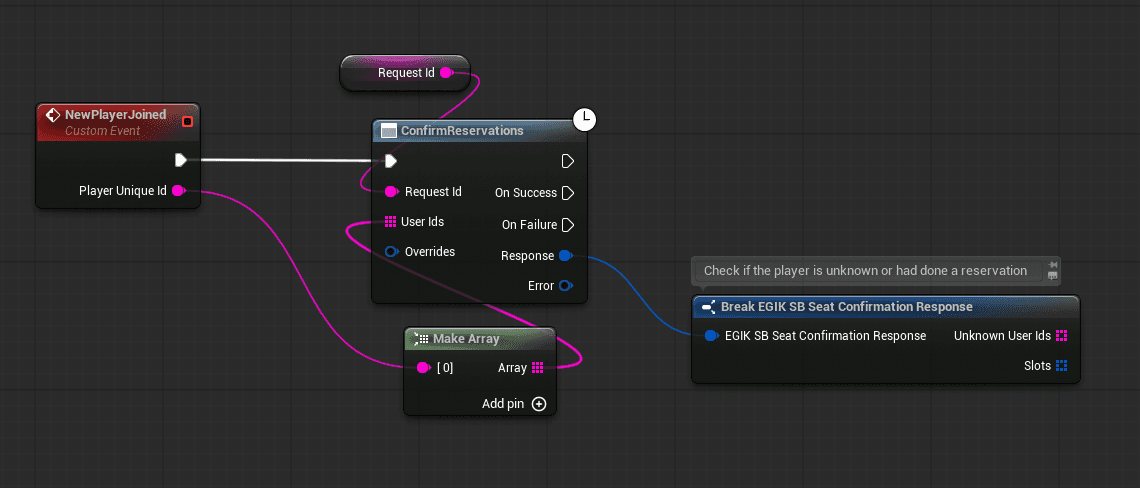The image size is (1140, 488).
Task: Click the Overrides input pin
Action: coord(391,252)
